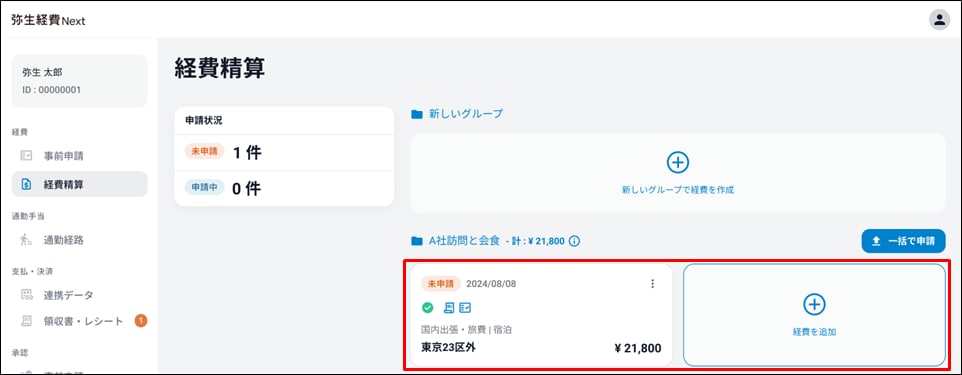This screenshot has height=375, width=962.
Task: Click the 通勤経路 walking-person icon
Action: [26, 240]
